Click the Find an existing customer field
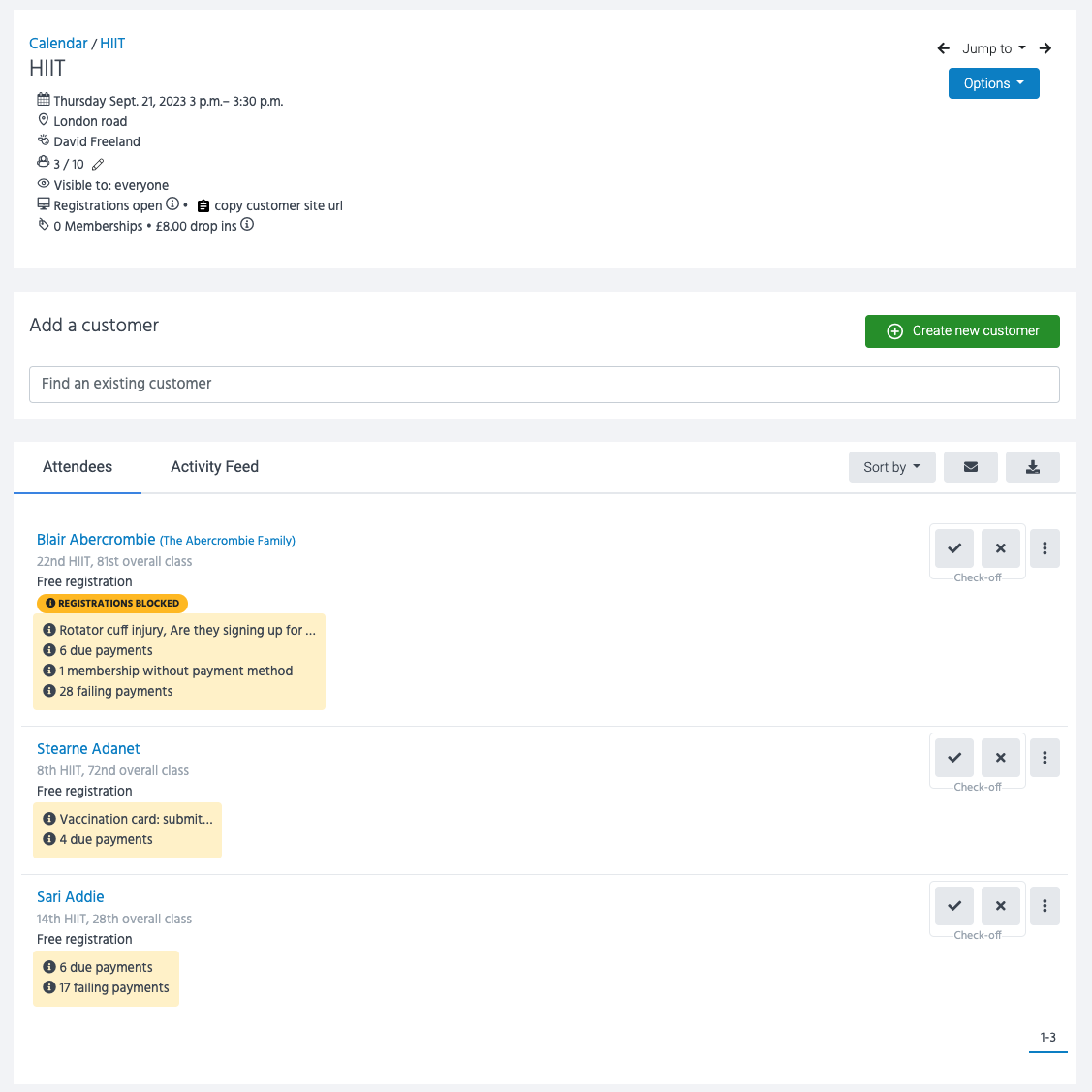 pos(544,384)
